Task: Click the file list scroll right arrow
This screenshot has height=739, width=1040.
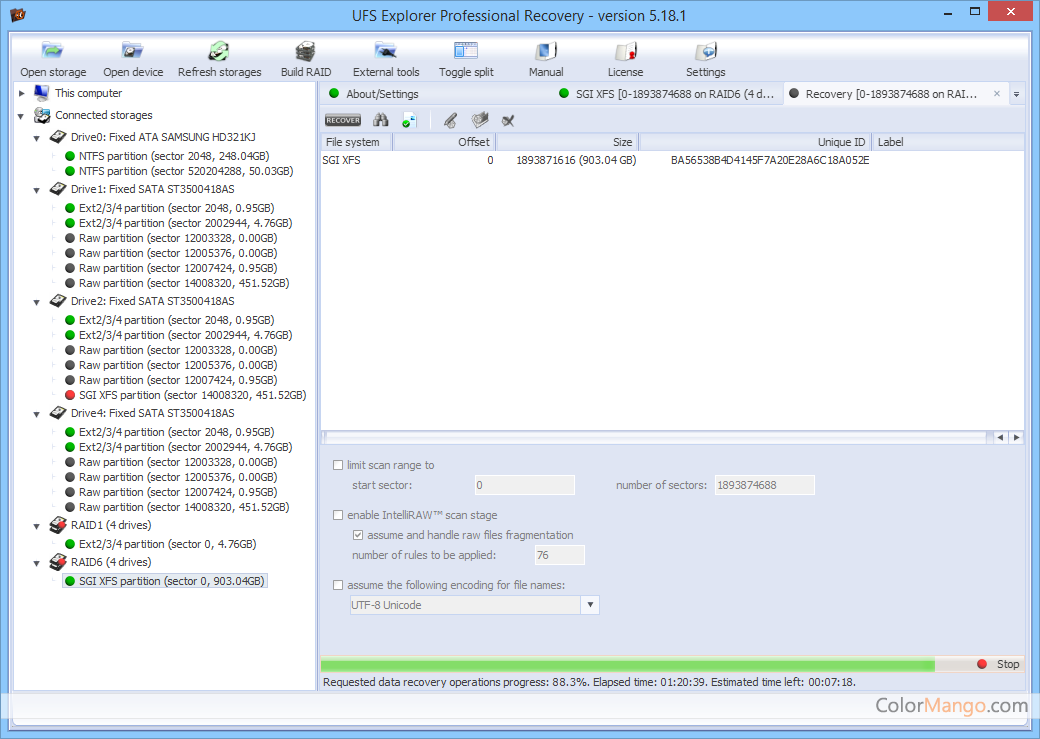Action: [x=1016, y=437]
